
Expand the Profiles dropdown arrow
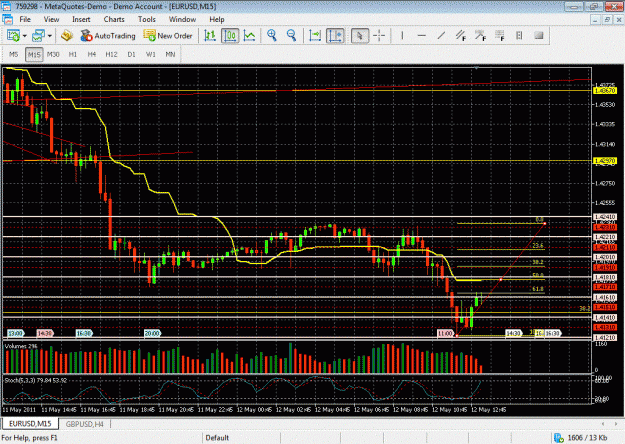[50, 36]
